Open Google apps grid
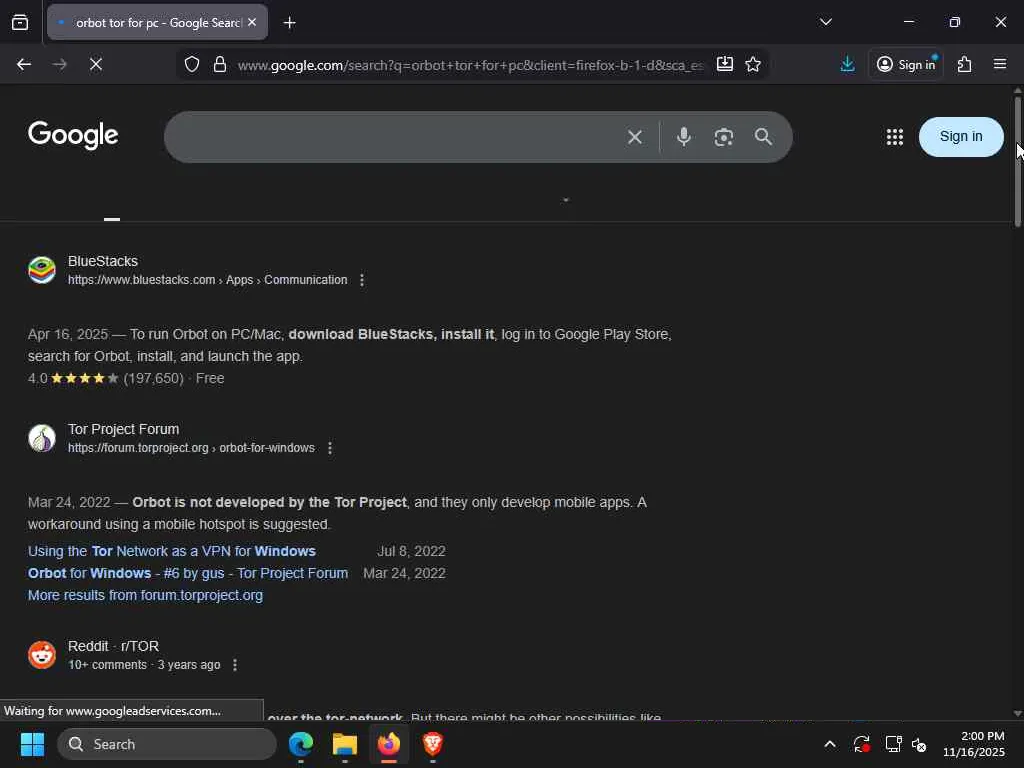Image resolution: width=1024 pixels, height=768 pixels. click(895, 136)
